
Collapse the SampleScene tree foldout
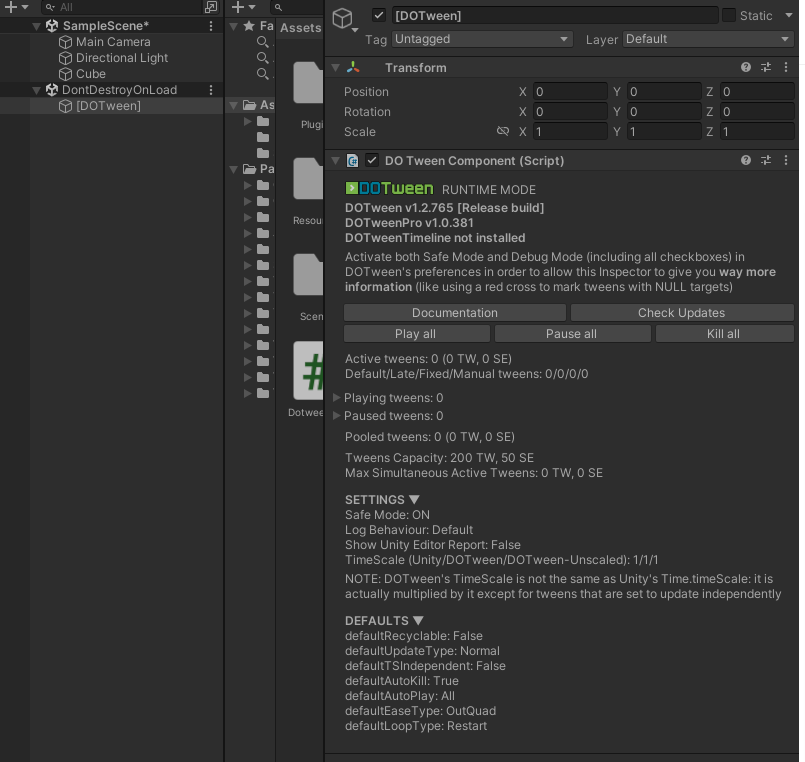(36, 26)
